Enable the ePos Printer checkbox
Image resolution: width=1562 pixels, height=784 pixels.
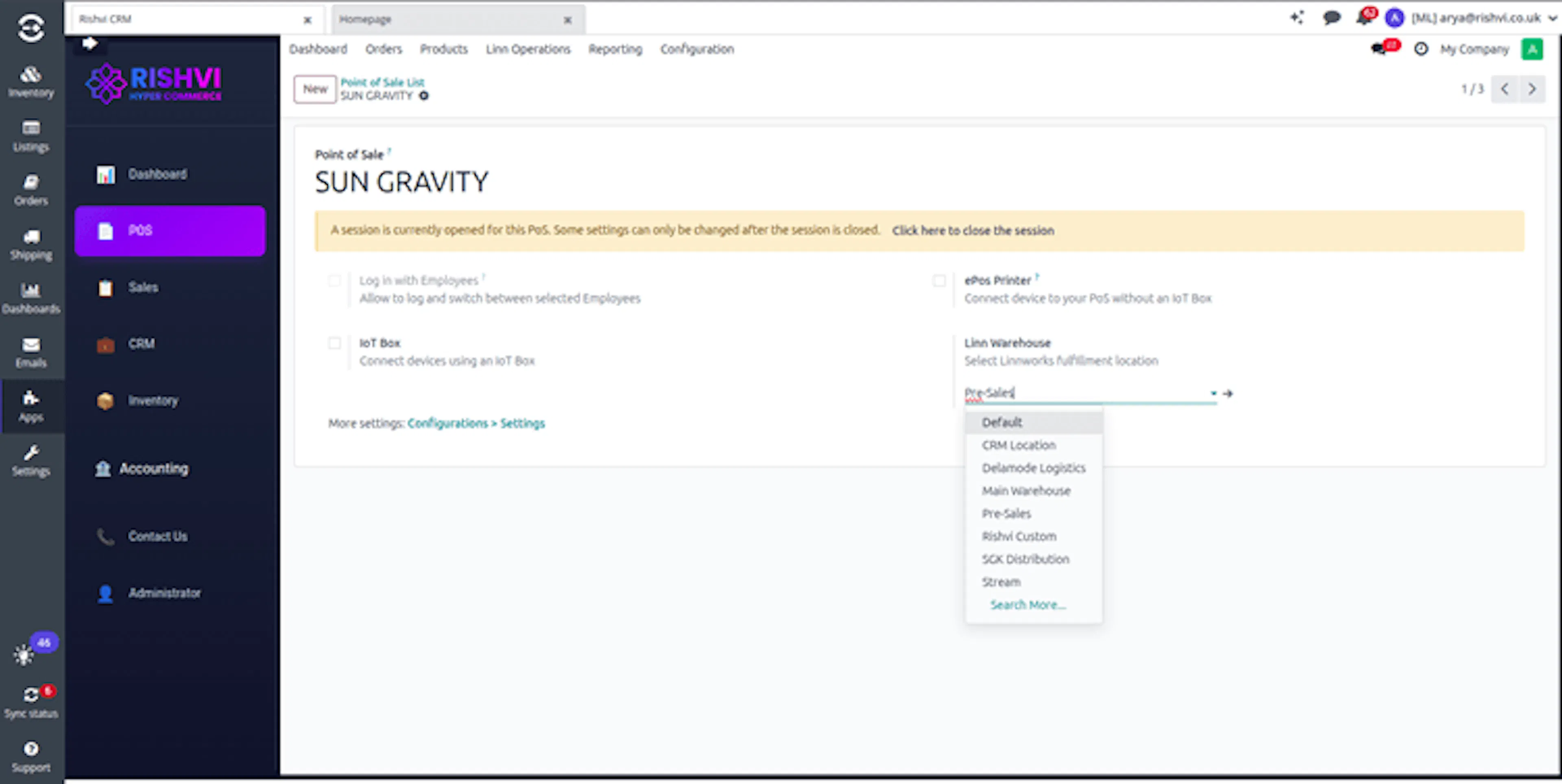point(939,281)
